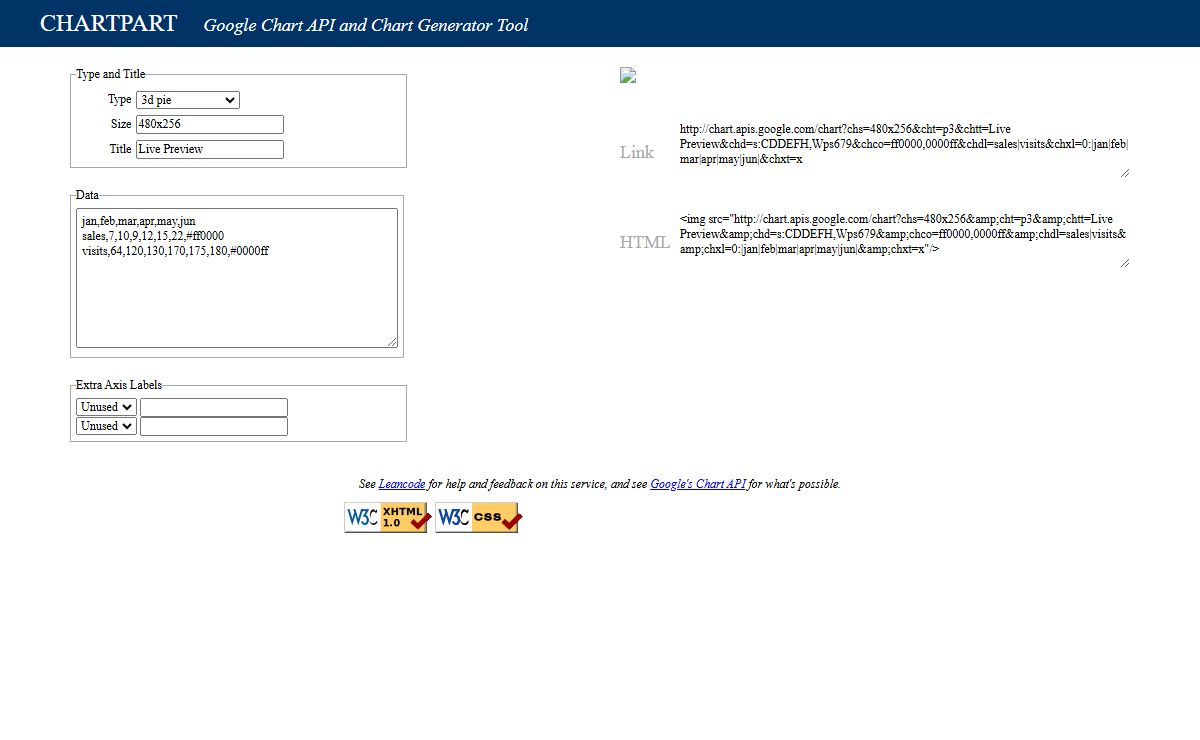This screenshot has height=740, width=1200.
Task: Select the Link URL textarea
Action: (904, 150)
